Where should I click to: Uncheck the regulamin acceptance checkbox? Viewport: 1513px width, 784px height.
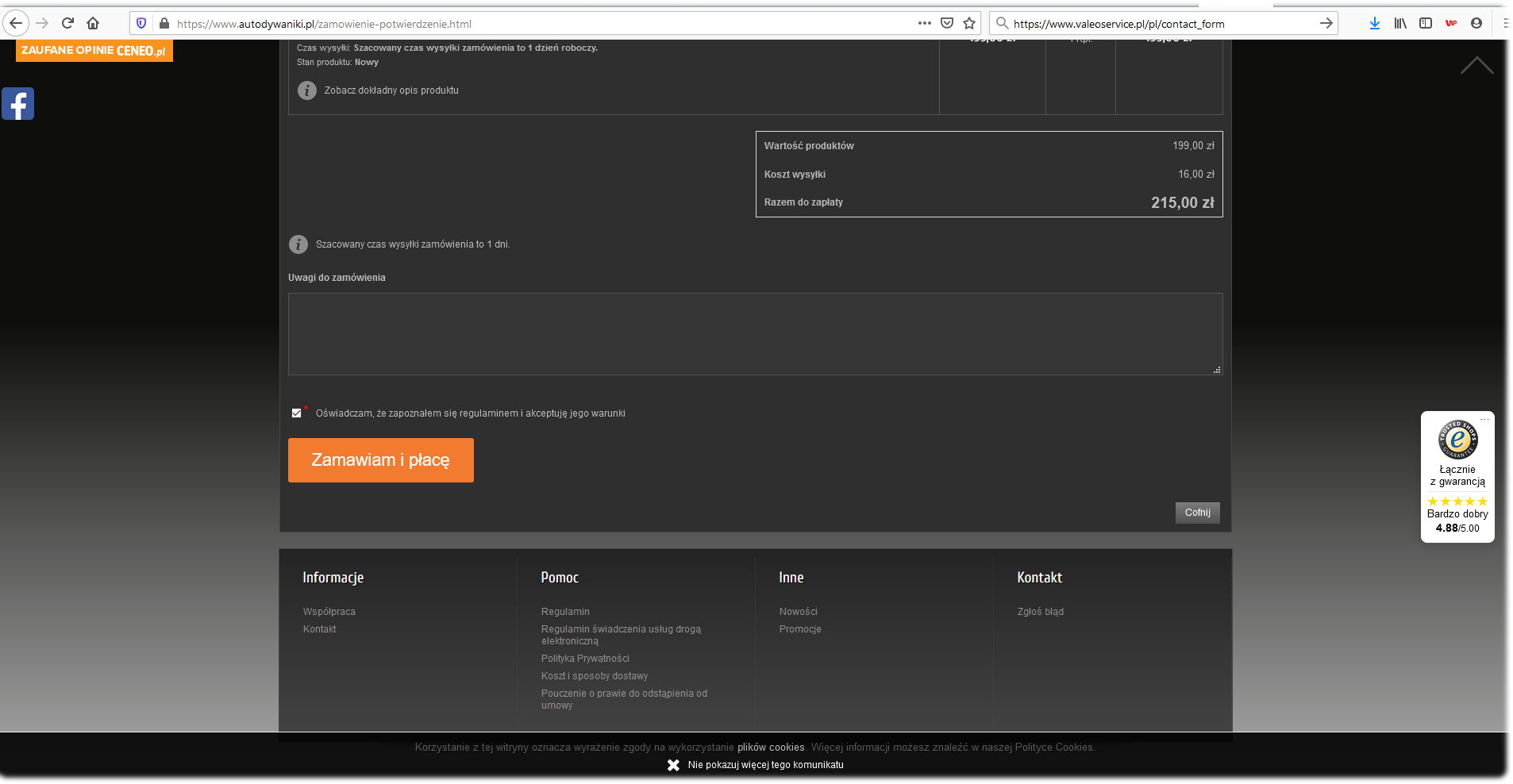pos(296,413)
